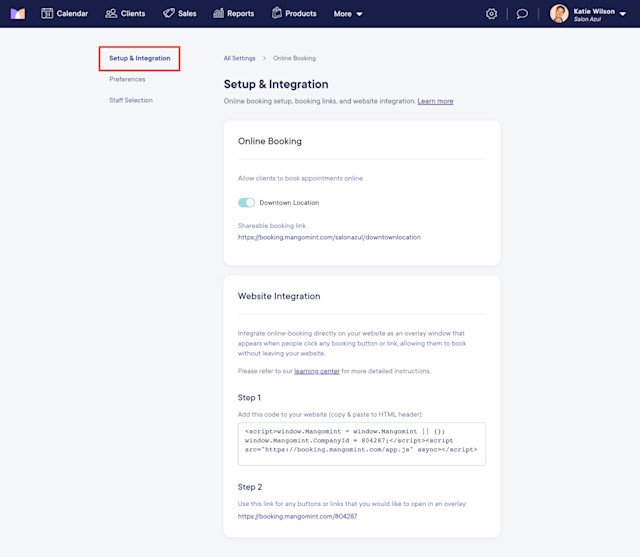This screenshot has width=640, height=557.
Task: Open the learning center link
Action: tap(317, 371)
